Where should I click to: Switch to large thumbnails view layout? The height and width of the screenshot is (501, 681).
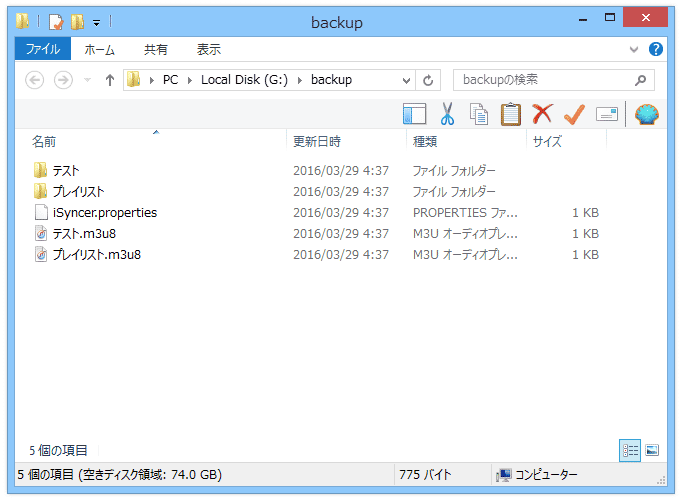click(x=651, y=450)
